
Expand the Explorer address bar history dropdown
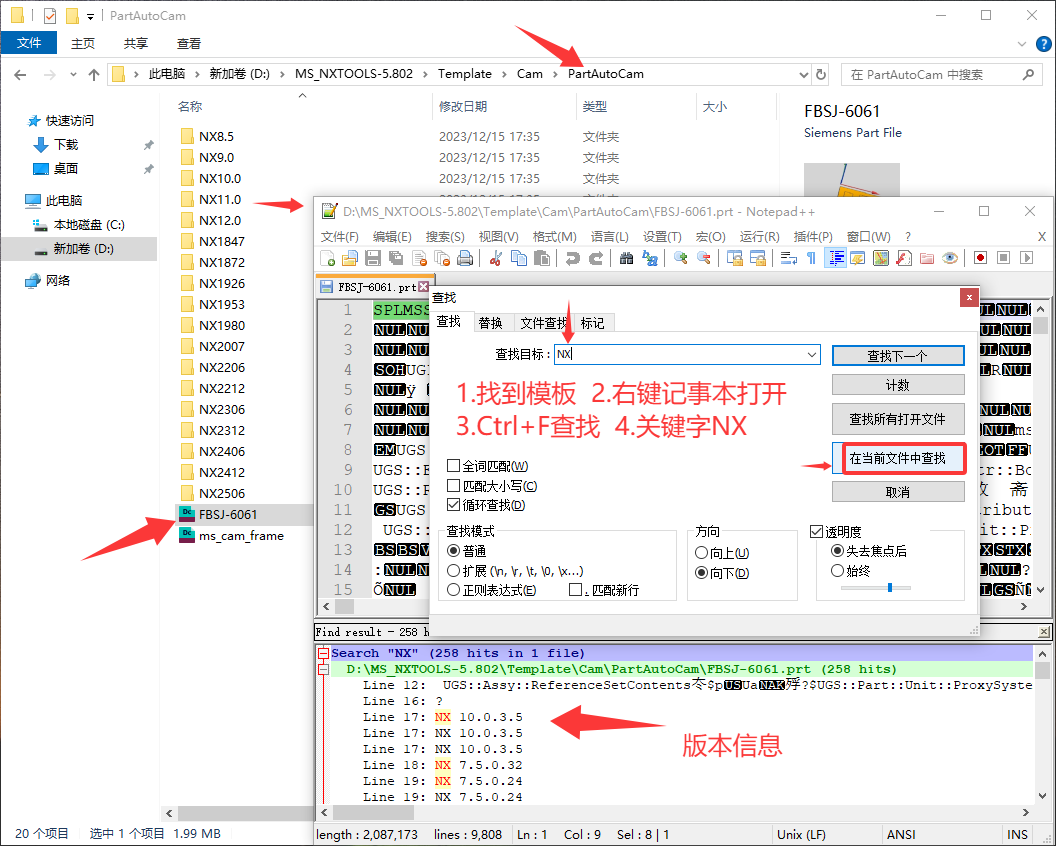coord(803,75)
